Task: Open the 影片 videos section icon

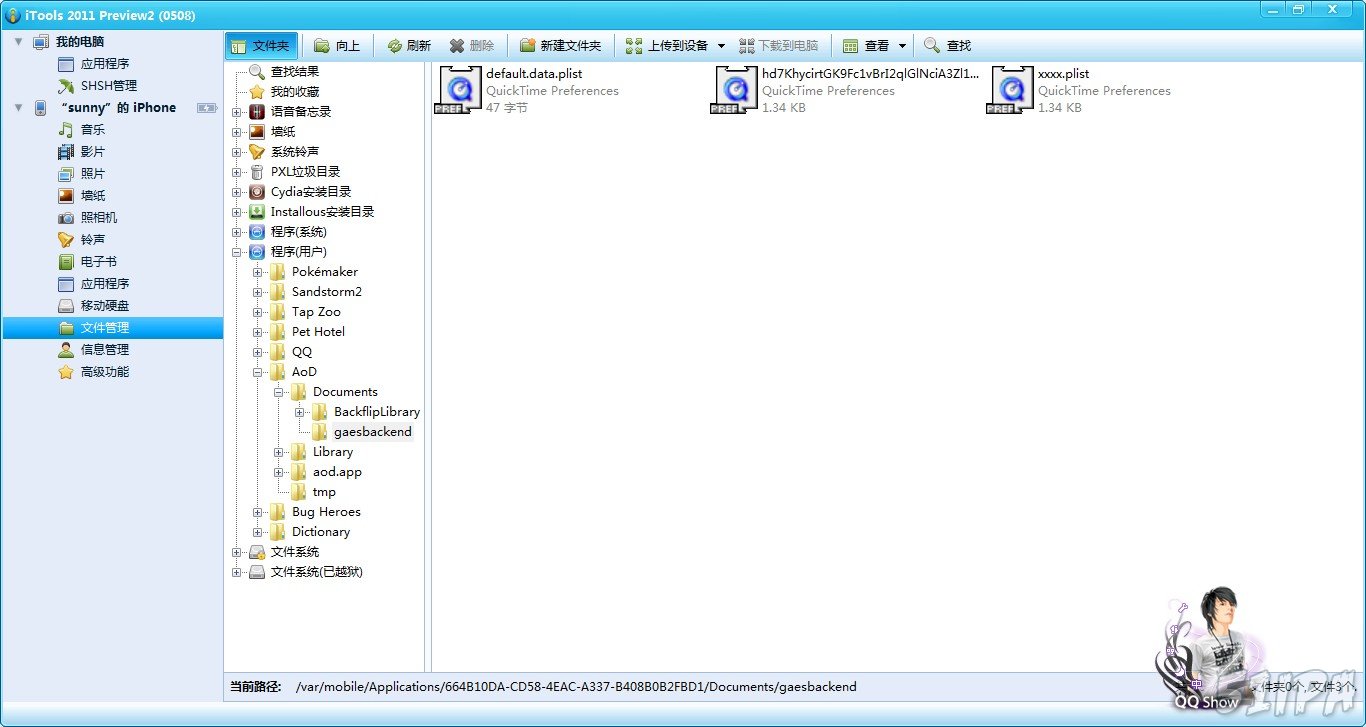Action: coord(66,152)
